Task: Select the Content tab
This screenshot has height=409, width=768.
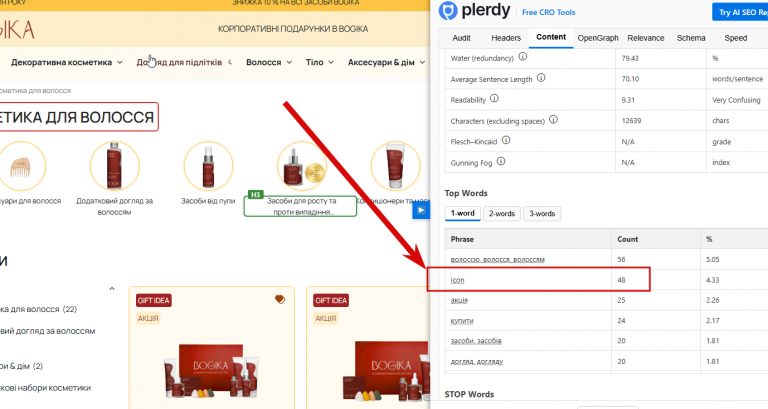Action: [x=551, y=38]
